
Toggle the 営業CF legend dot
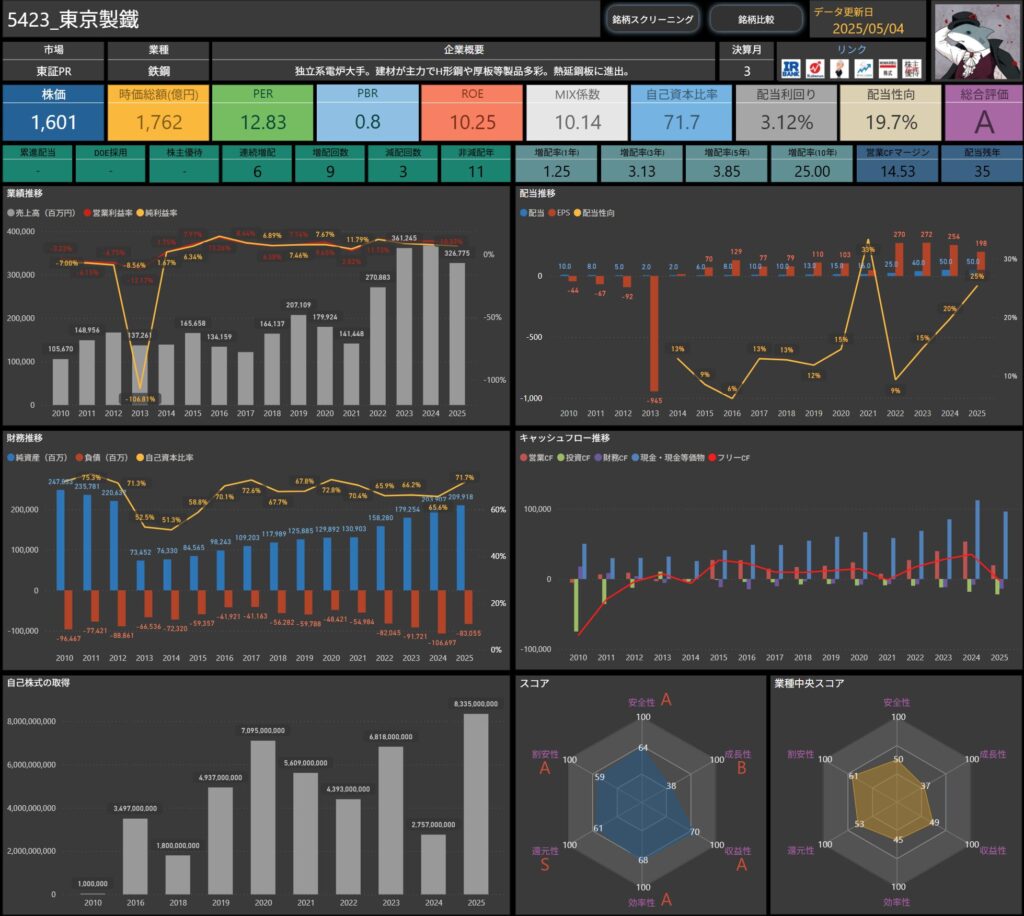pyautogui.click(x=524, y=458)
